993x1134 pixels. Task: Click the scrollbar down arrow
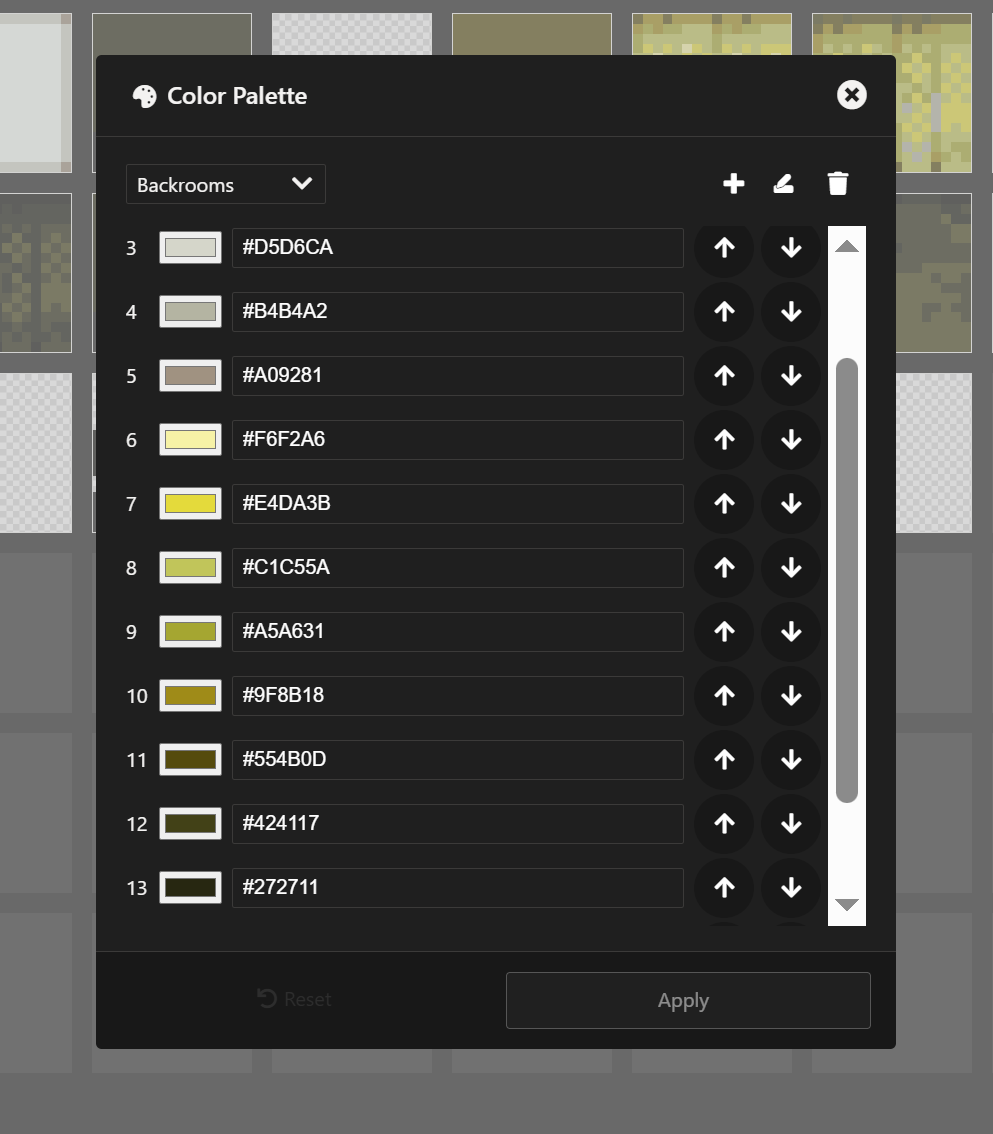click(847, 904)
